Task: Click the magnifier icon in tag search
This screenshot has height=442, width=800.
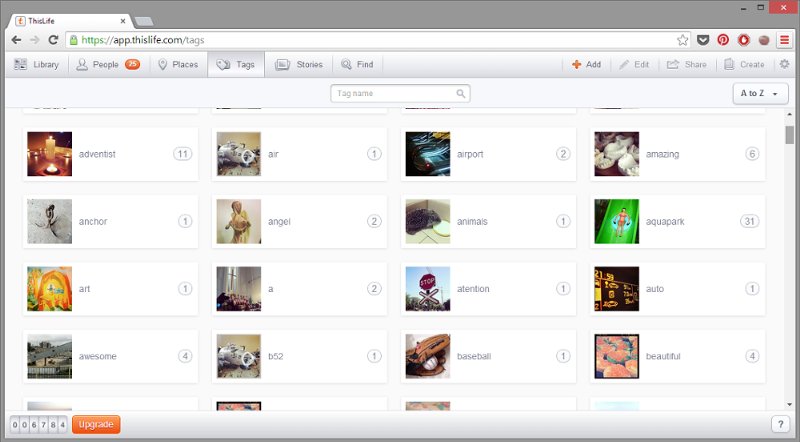Action: (x=460, y=93)
